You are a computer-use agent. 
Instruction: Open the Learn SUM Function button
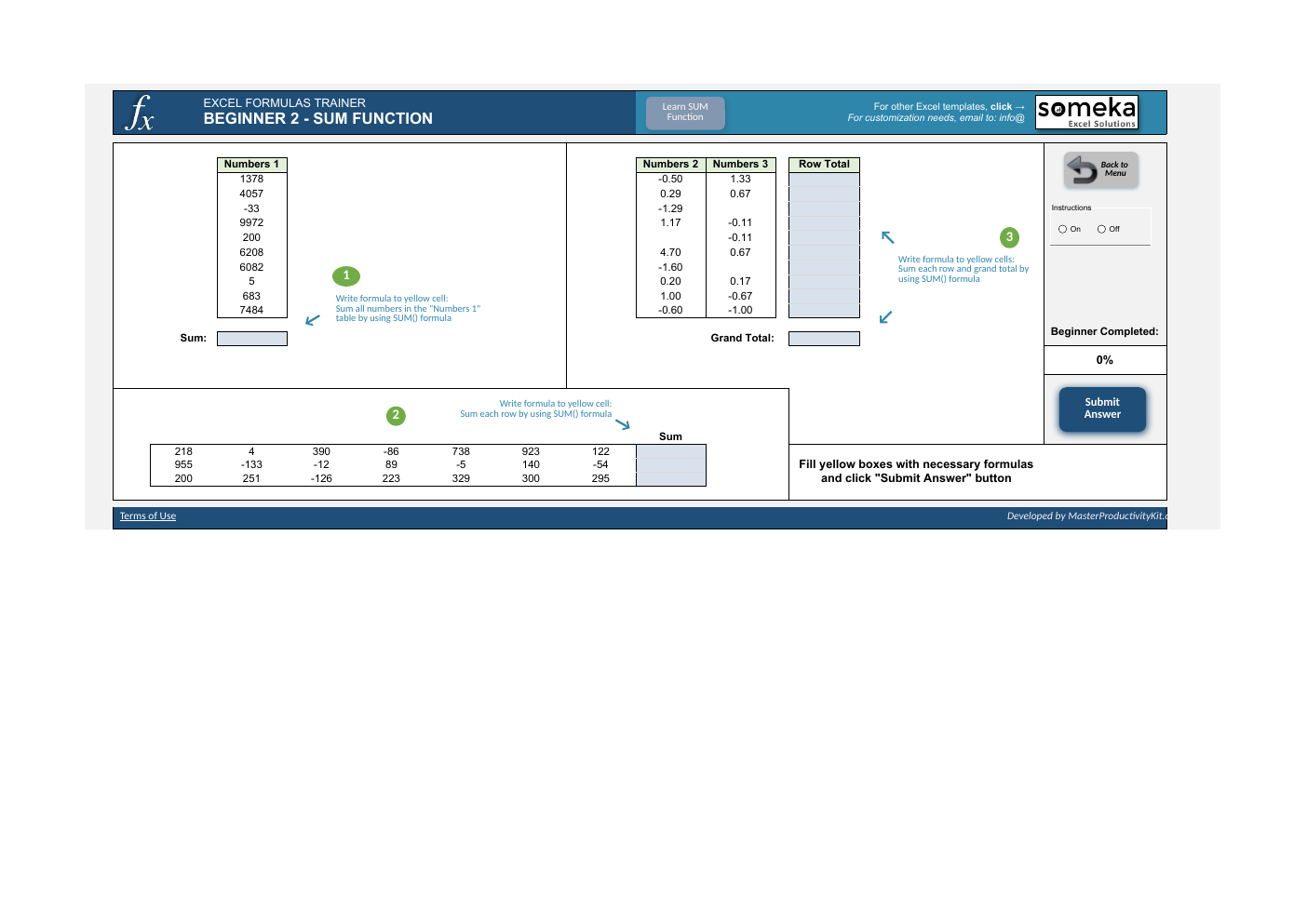[x=685, y=113]
